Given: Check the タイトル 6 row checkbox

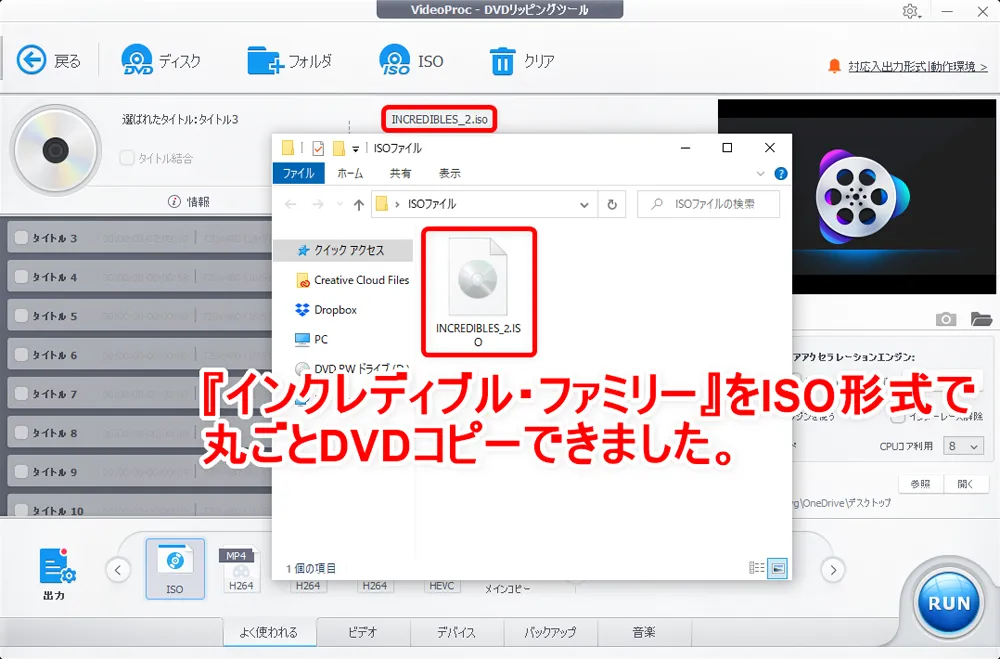Looking at the screenshot, I should [21, 354].
